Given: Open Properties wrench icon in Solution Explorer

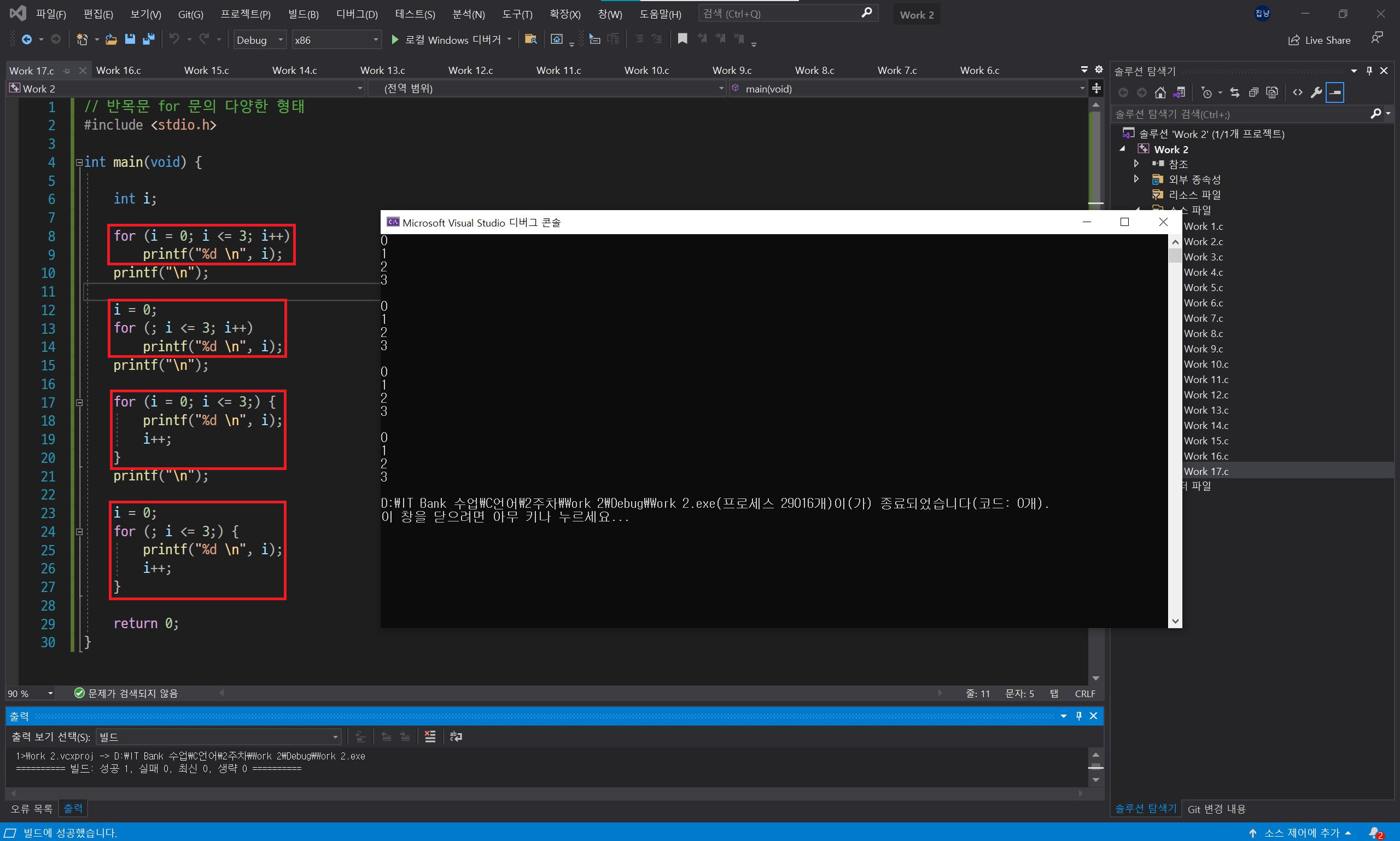Looking at the screenshot, I should click(x=1316, y=92).
